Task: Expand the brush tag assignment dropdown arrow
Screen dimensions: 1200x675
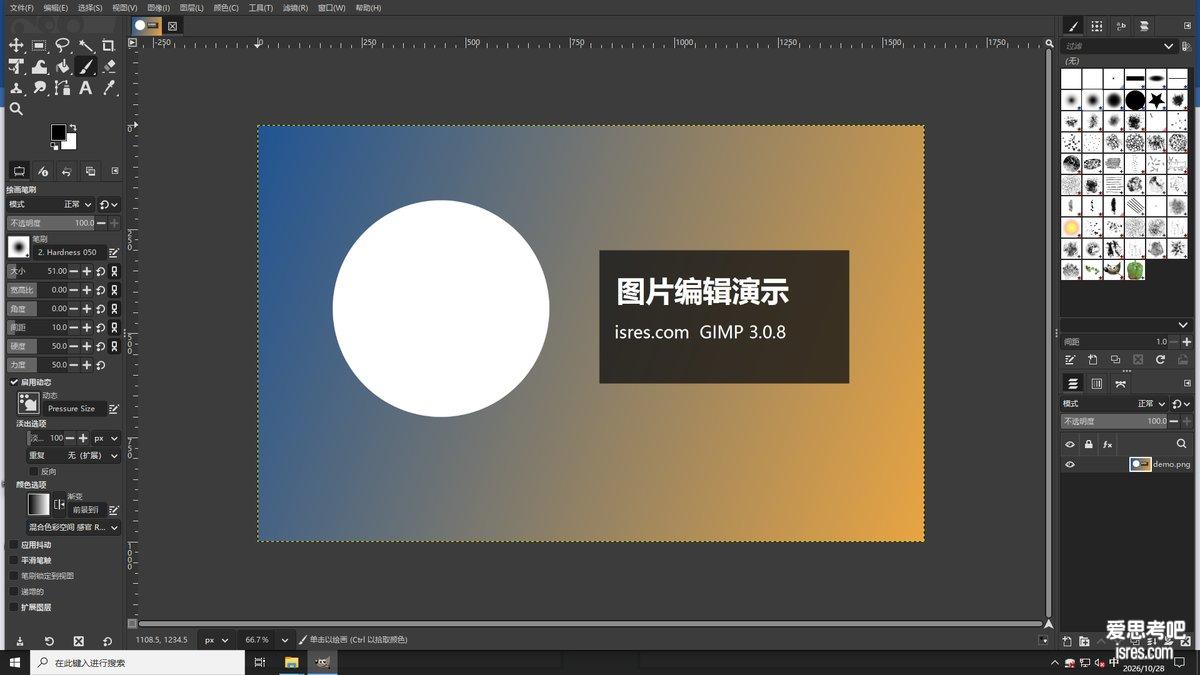Action: [x=1184, y=325]
